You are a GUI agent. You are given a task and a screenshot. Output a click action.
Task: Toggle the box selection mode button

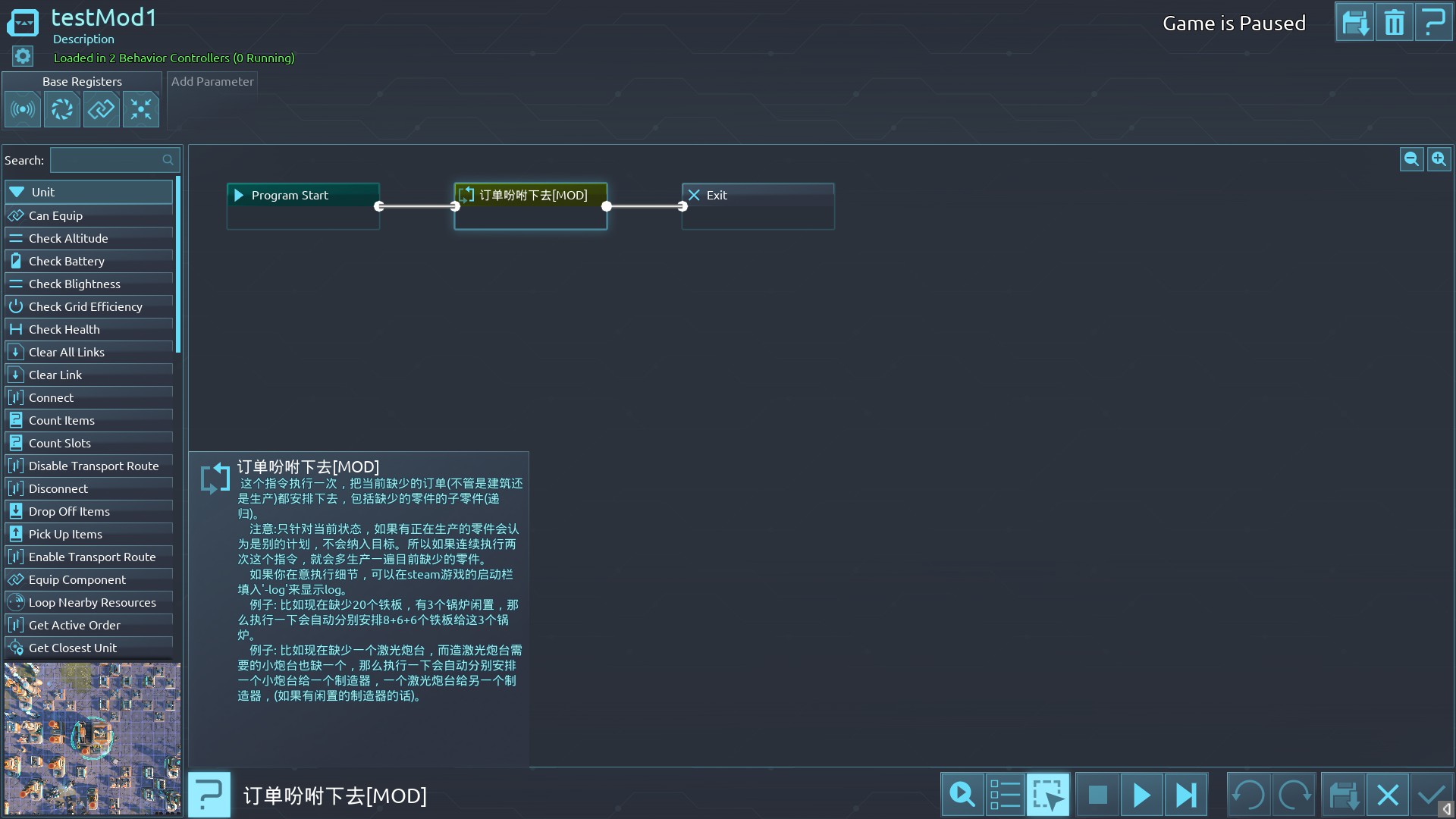point(1048,795)
